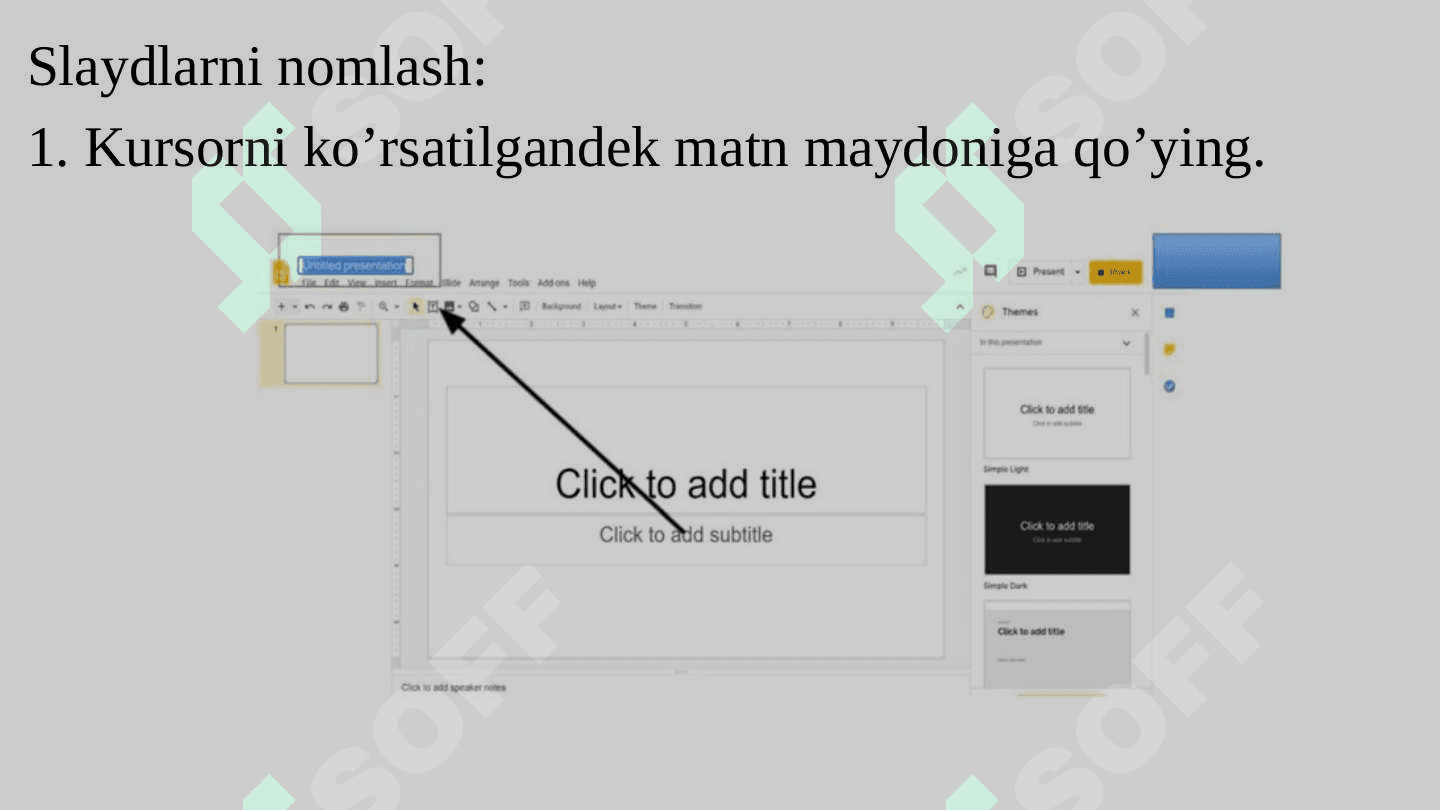This screenshot has width=1440, height=810.
Task: Select slide 1 thumbnail in filmstrip
Action: click(331, 353)
